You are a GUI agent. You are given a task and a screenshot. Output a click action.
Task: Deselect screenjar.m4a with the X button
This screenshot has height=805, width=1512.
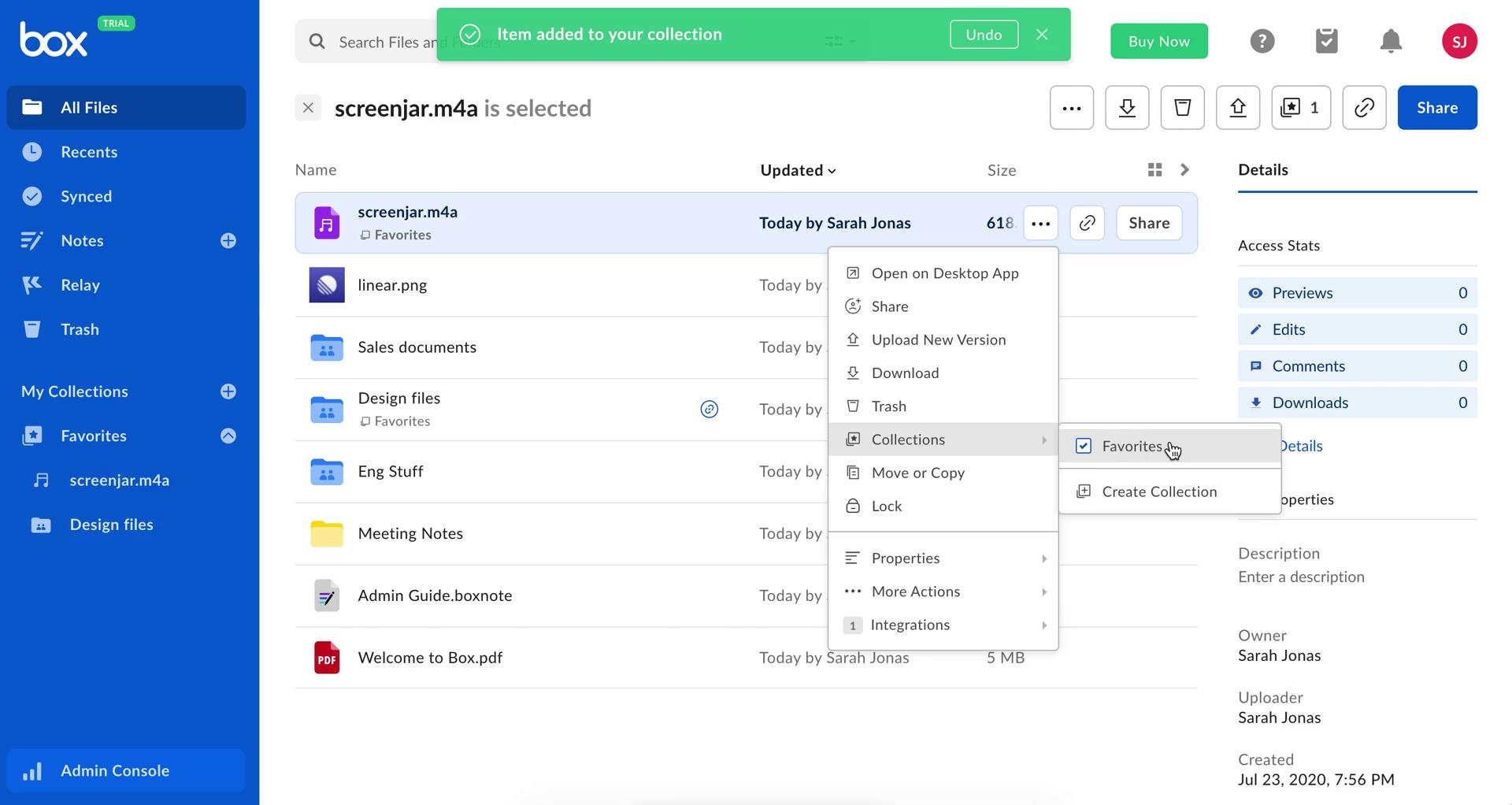pos(308,108)
